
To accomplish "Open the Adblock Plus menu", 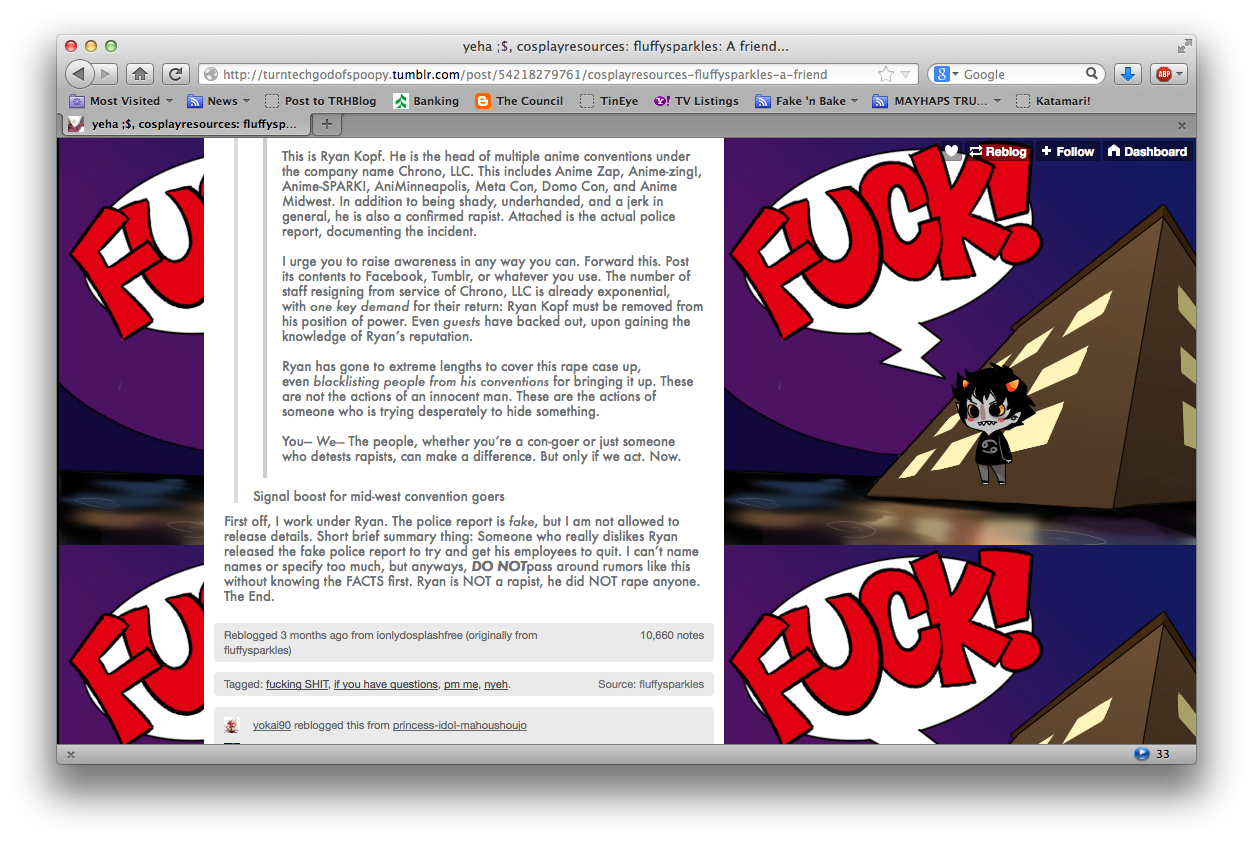I will pos(1168,74).
